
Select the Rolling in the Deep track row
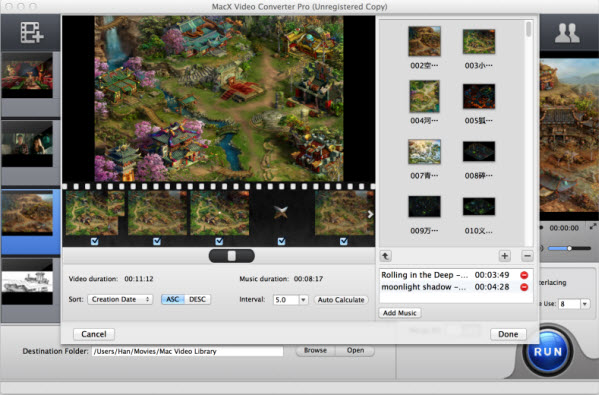coord(455,275)
